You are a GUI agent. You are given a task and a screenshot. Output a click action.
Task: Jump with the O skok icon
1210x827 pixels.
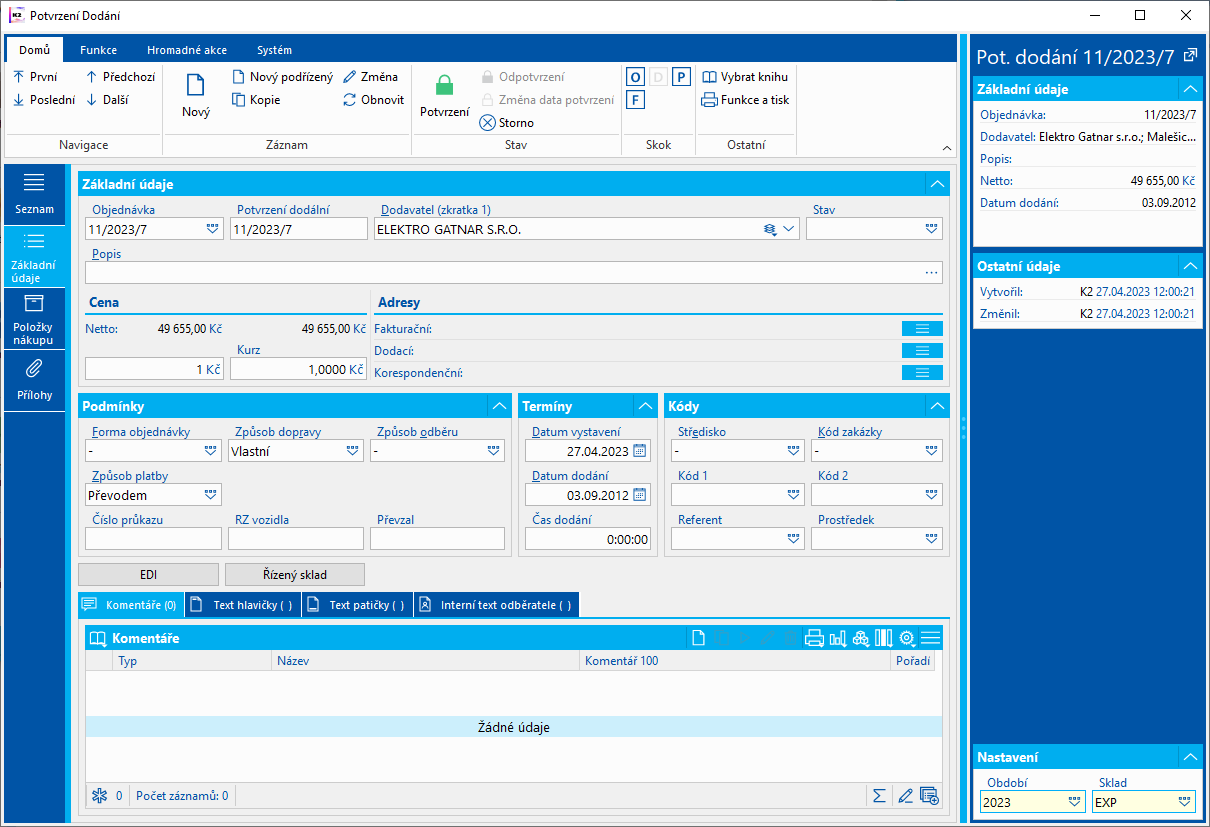(x=635, y=77)
